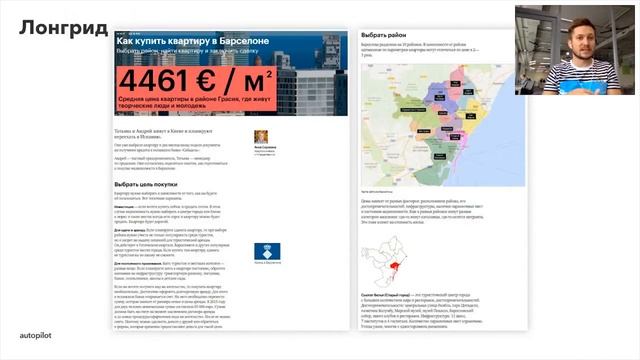Viewport: 640px width, 360px height.
Task: Click the red price banner "4461 € / м²"
Action: pyautogui.click(x=196, y=89)
